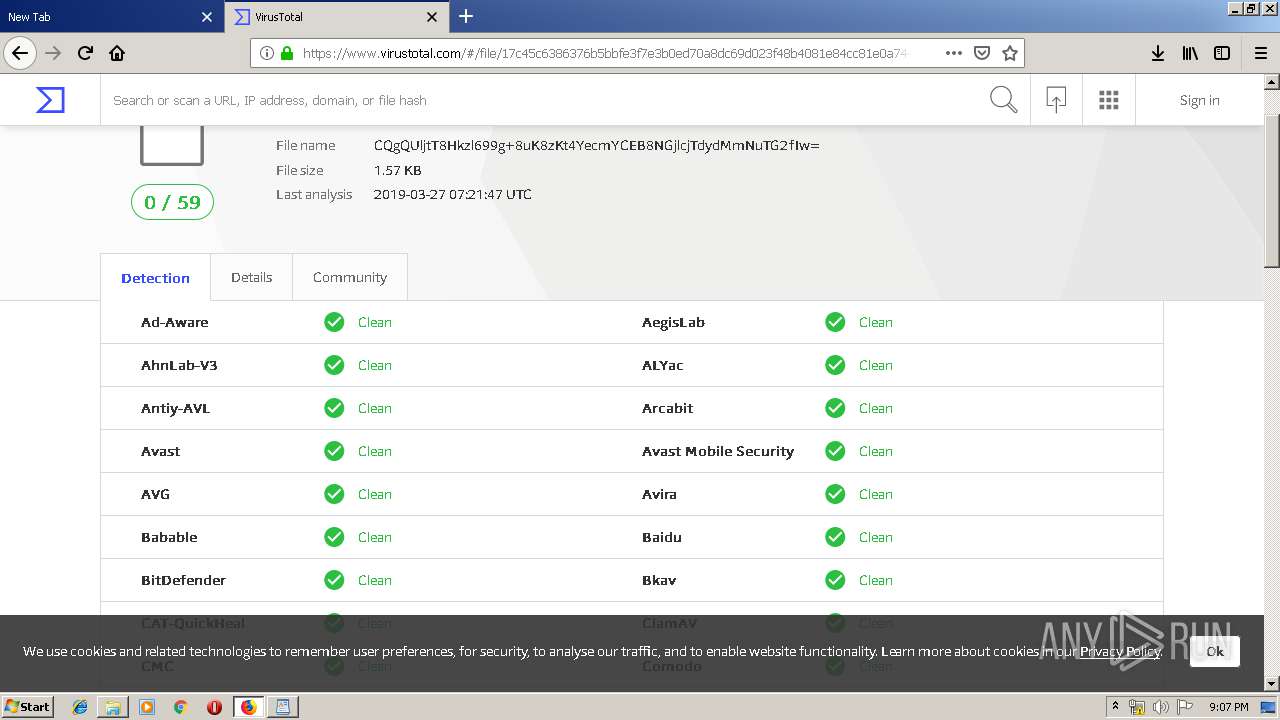
Task: Open File Explorer from the taskbar
Action: pos(113,707)
